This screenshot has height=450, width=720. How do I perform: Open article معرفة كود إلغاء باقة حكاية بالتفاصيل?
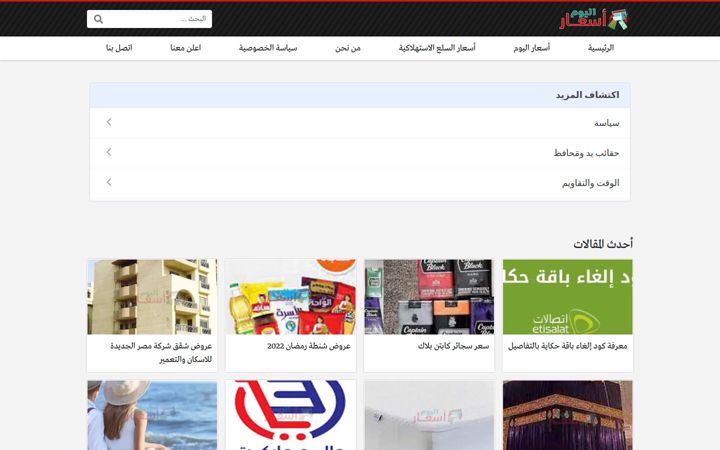coord(568,346)
